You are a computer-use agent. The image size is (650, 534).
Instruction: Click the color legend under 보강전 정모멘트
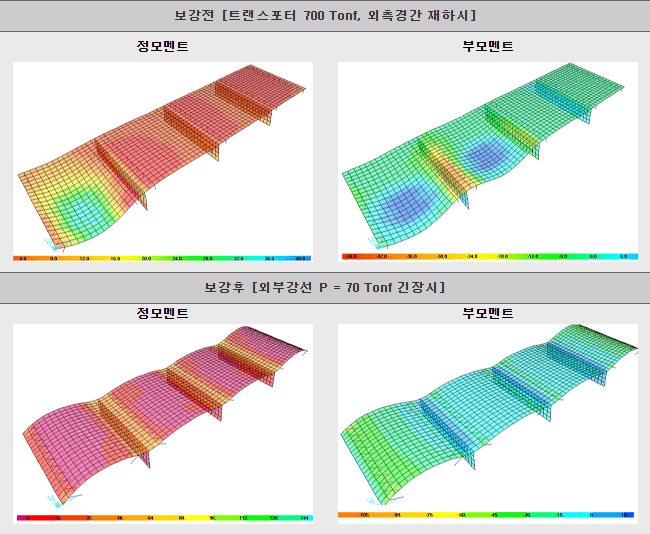tap(163, 257)
